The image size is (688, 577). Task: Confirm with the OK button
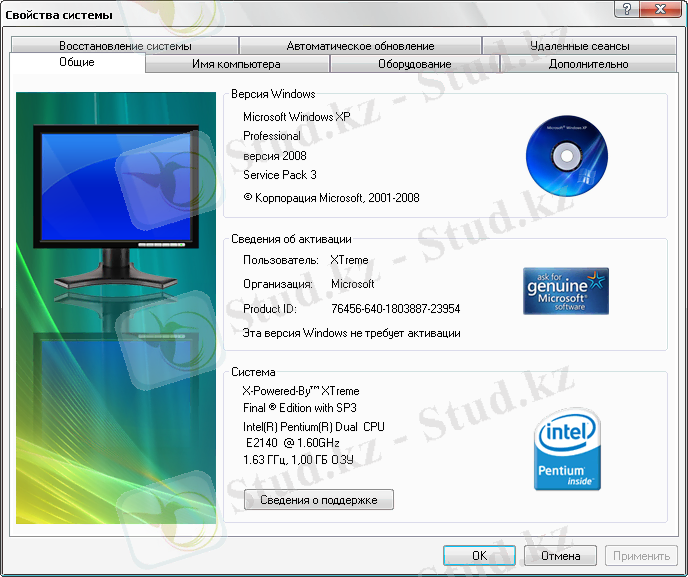point(479,555)
